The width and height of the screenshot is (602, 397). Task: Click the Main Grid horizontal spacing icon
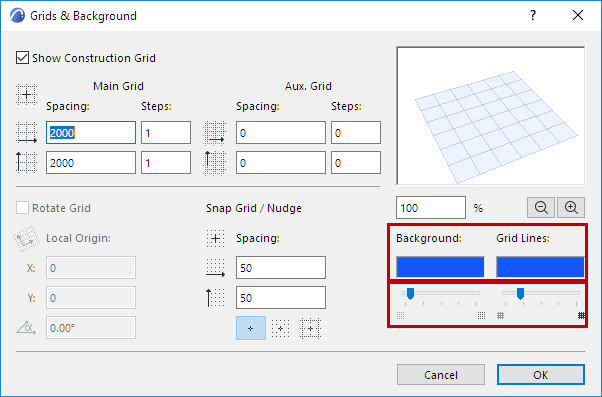26,133
